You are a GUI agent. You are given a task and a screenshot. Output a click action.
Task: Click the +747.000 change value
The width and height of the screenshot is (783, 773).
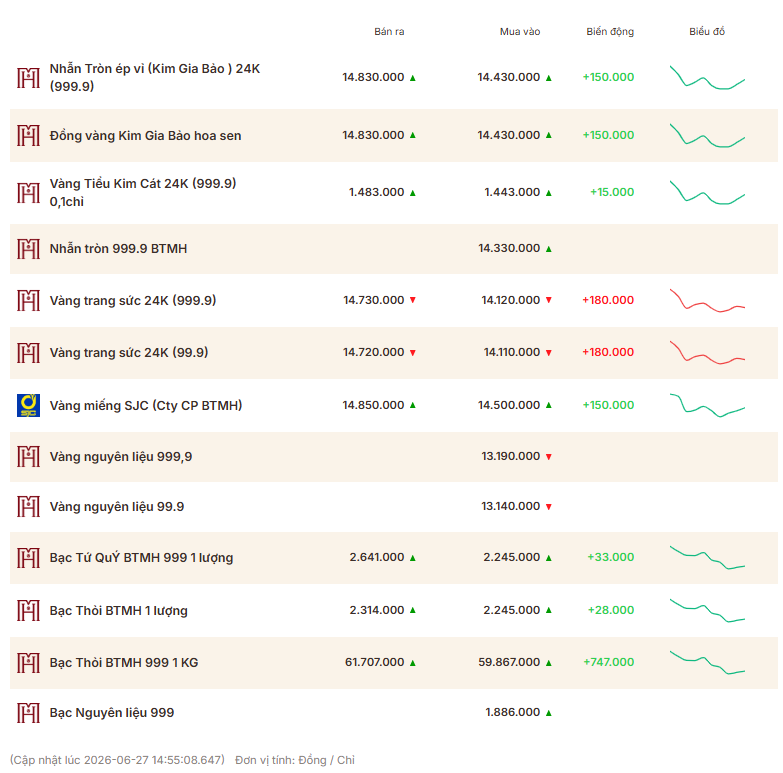tap(609, 662)
